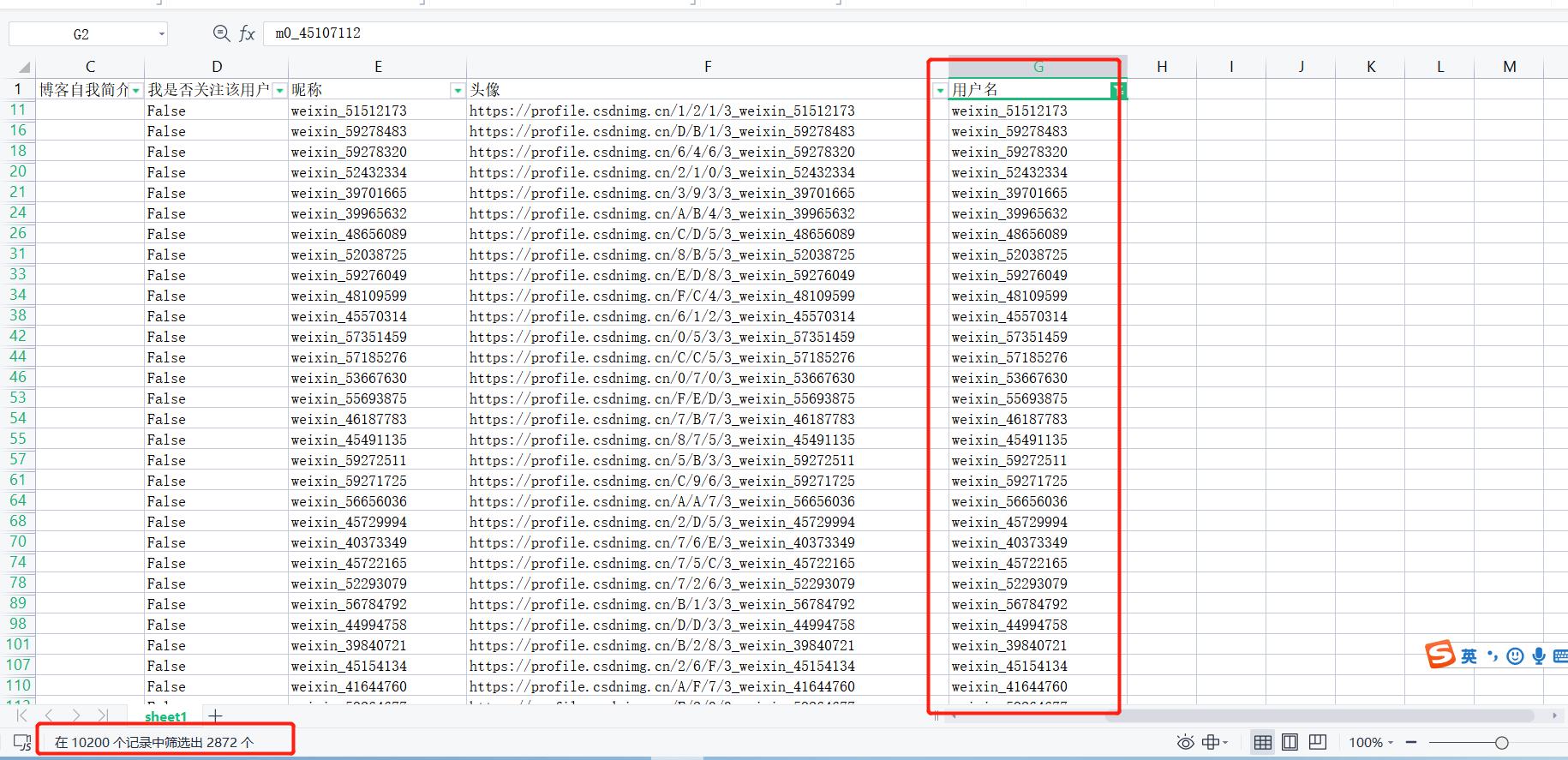The width and height of the screenshot is (1568, 760).
Task: Open the Name Box dropdown arrow
Action: click(x=161, y=34)
